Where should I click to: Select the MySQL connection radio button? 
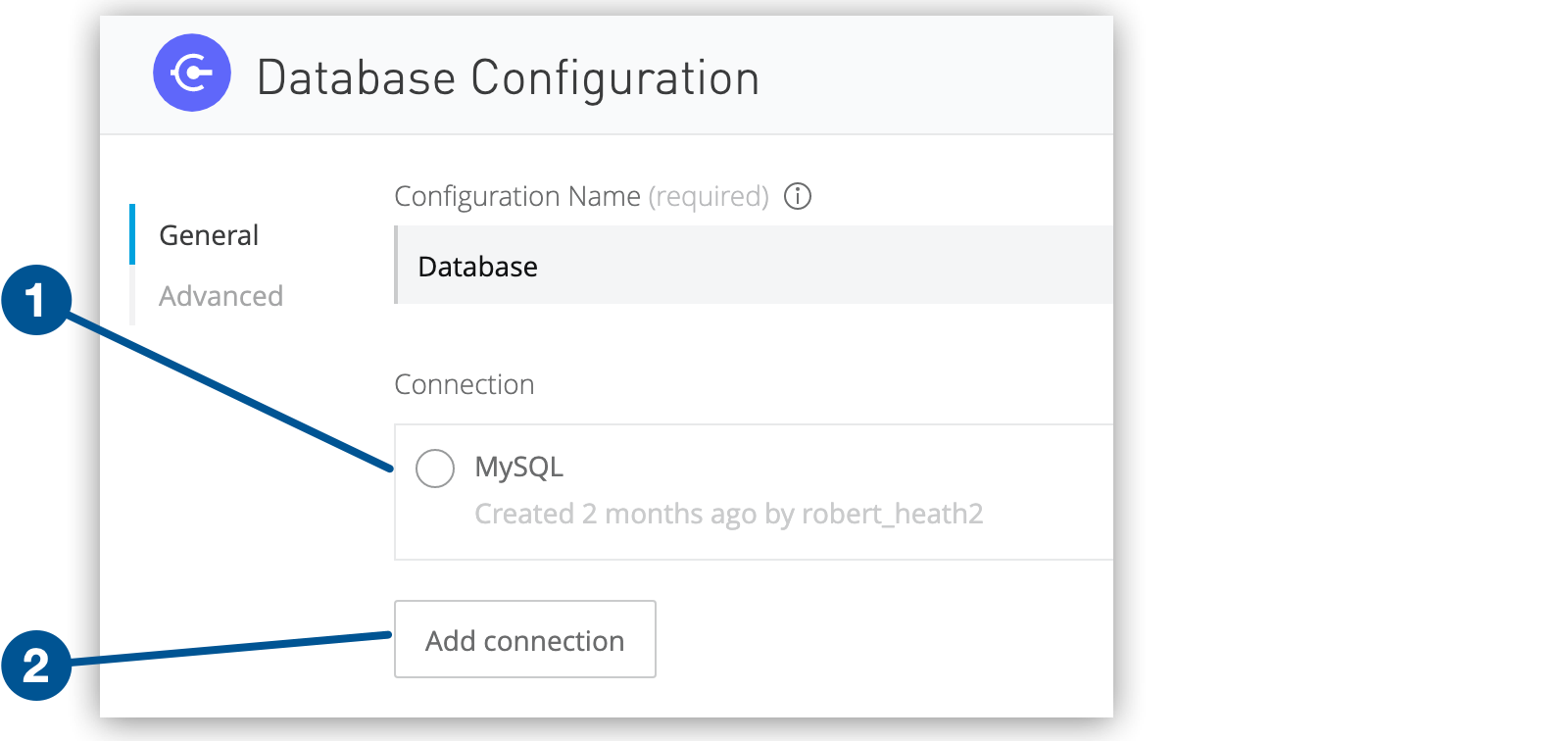[x=435, y=469]
